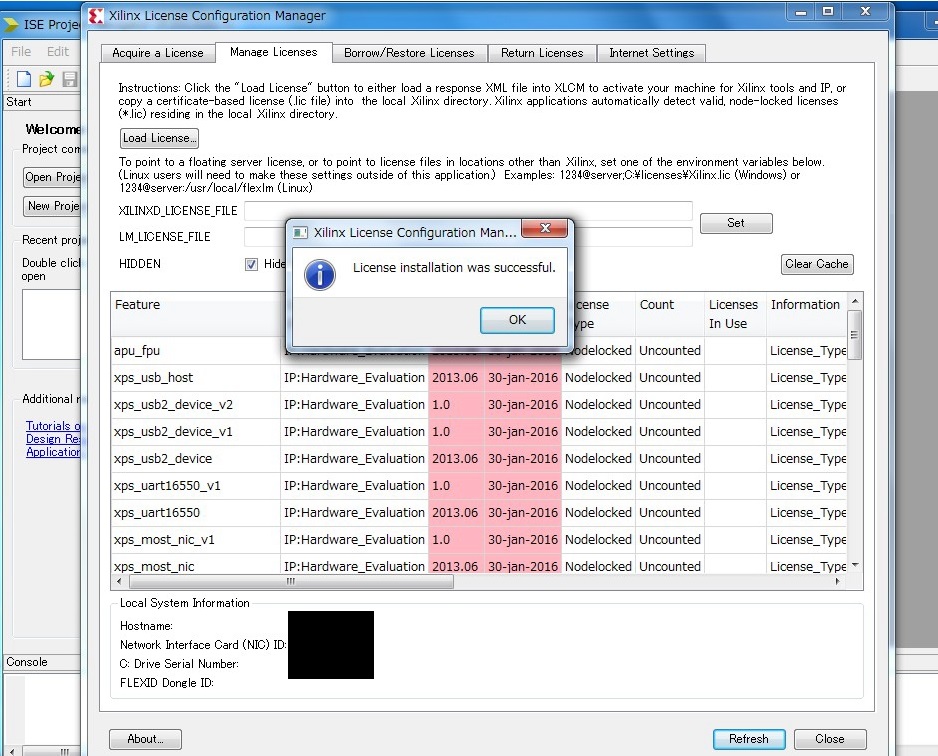Image resolution: width=938 pixels, height=756 pixels.
Task: Click the Feature column header
Action: (x=196, y=314)
